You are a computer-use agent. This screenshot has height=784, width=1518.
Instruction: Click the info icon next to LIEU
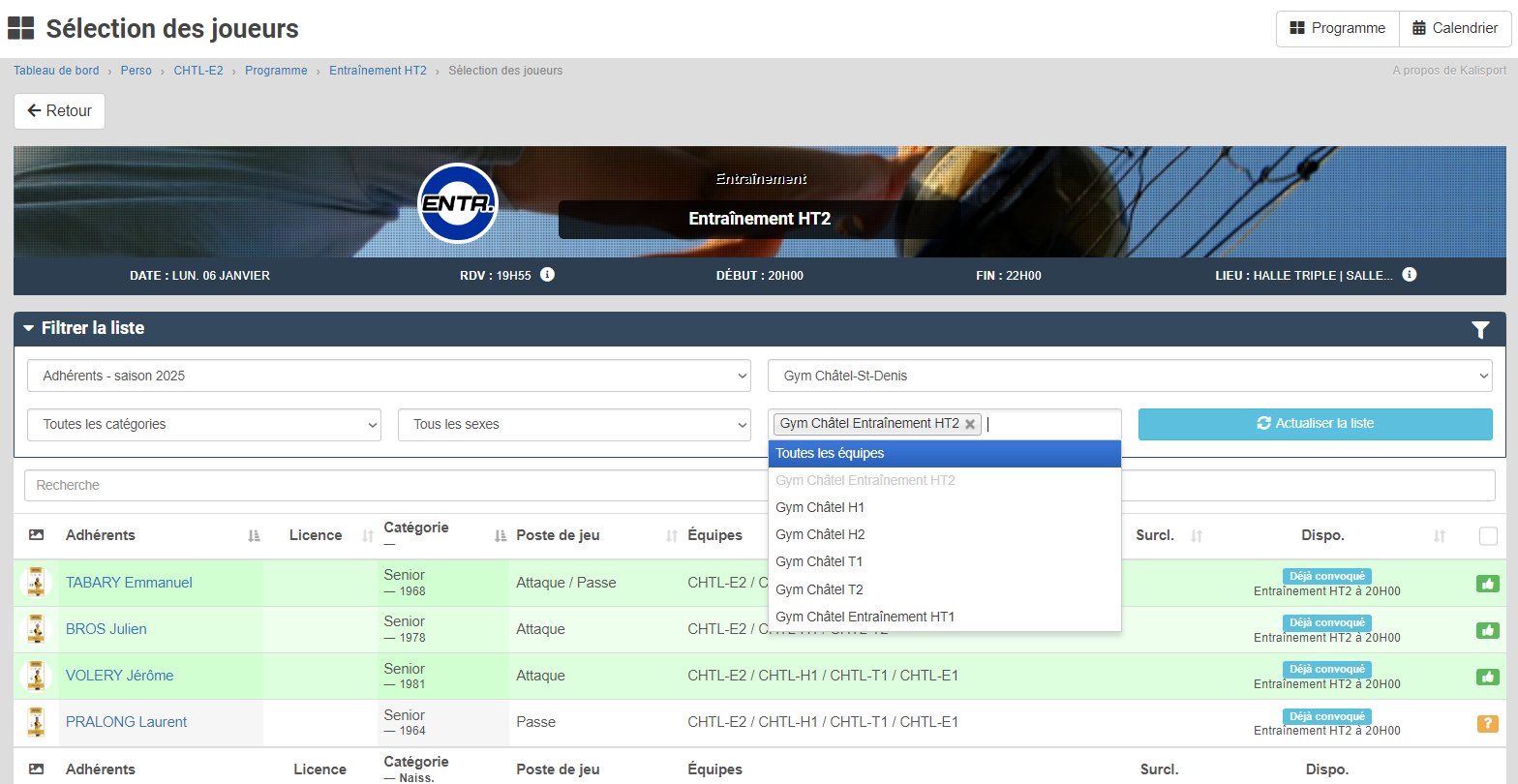coord(1409,275)
